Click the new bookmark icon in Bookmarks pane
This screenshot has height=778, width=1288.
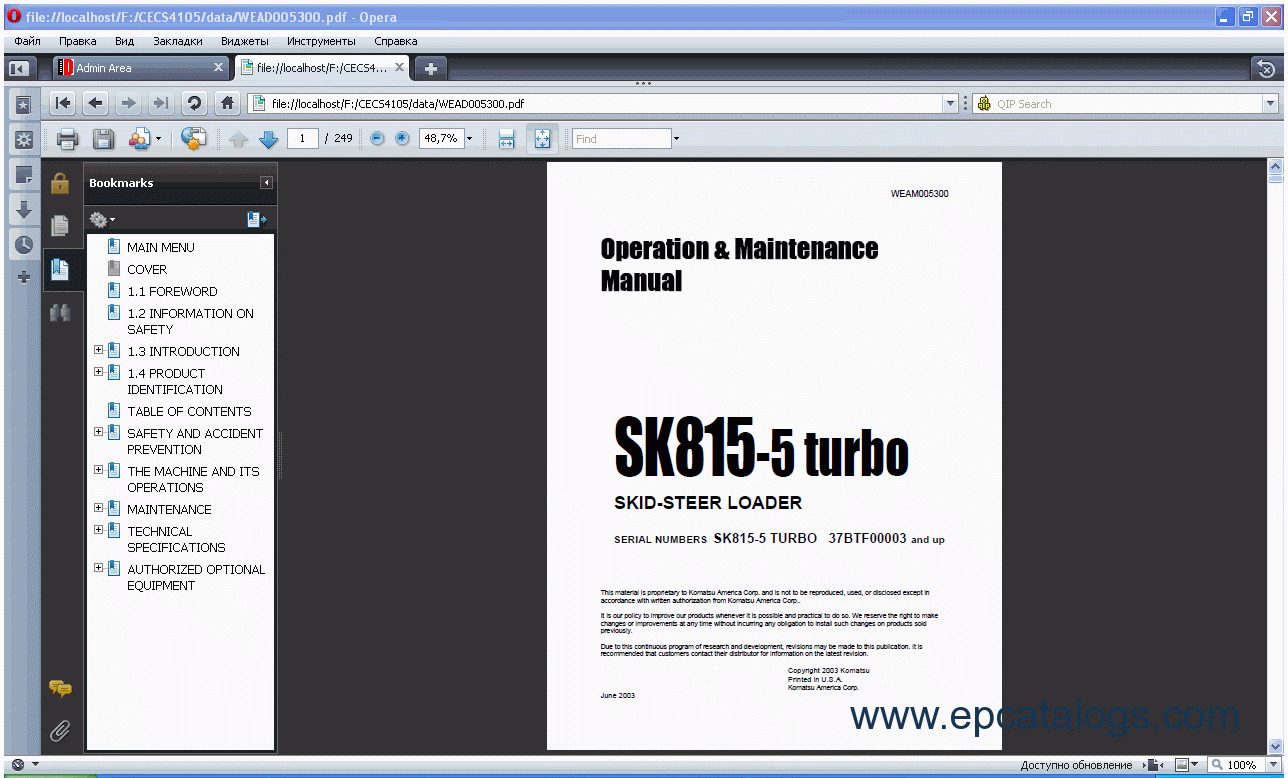pyautogui.click(x=256, y=219)
